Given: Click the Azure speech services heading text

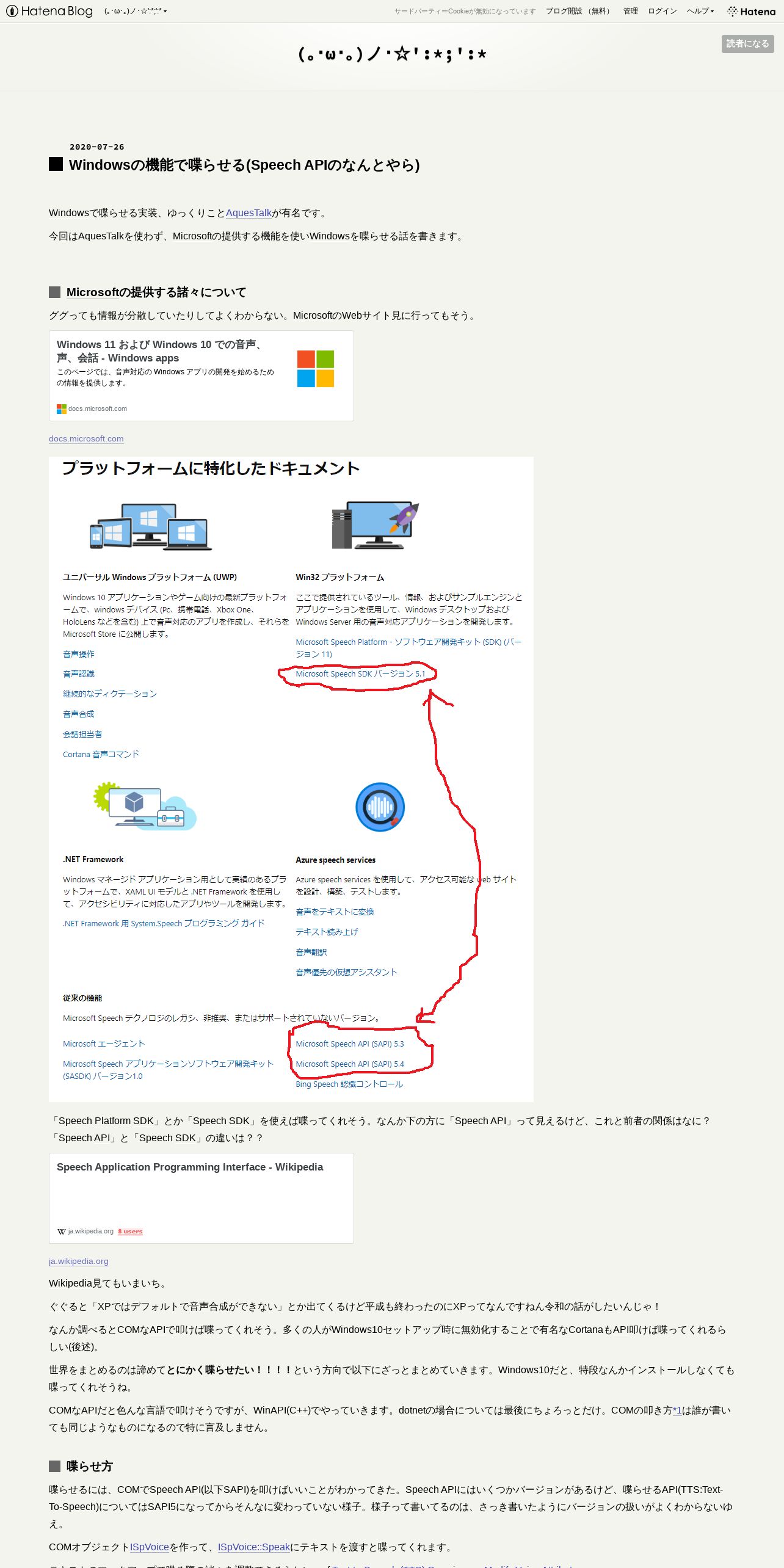Looking at the screenshot, I should (x=335, y=860).
